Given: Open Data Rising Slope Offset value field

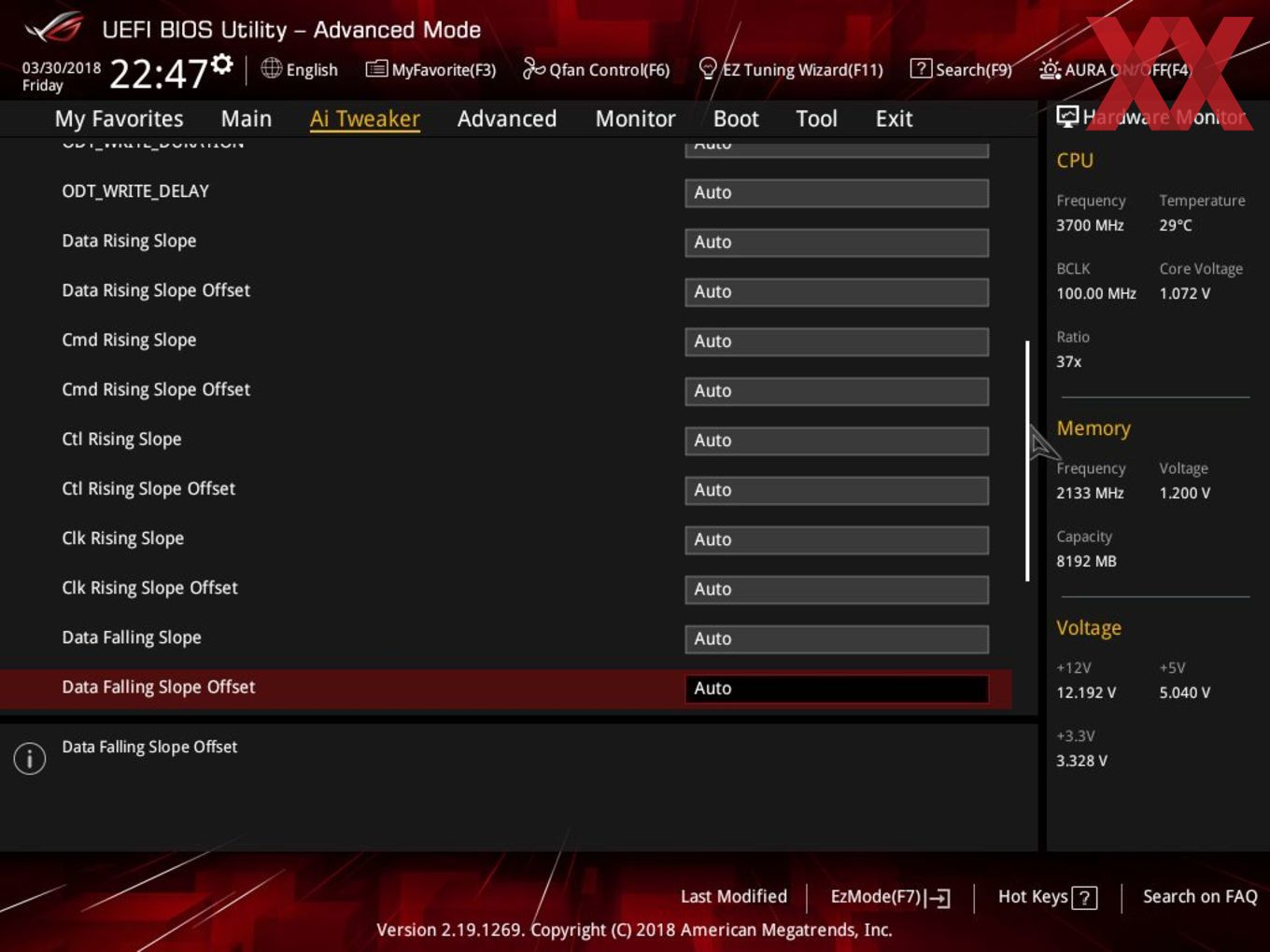Looking at the screenshot, I should tap(837, 291).
